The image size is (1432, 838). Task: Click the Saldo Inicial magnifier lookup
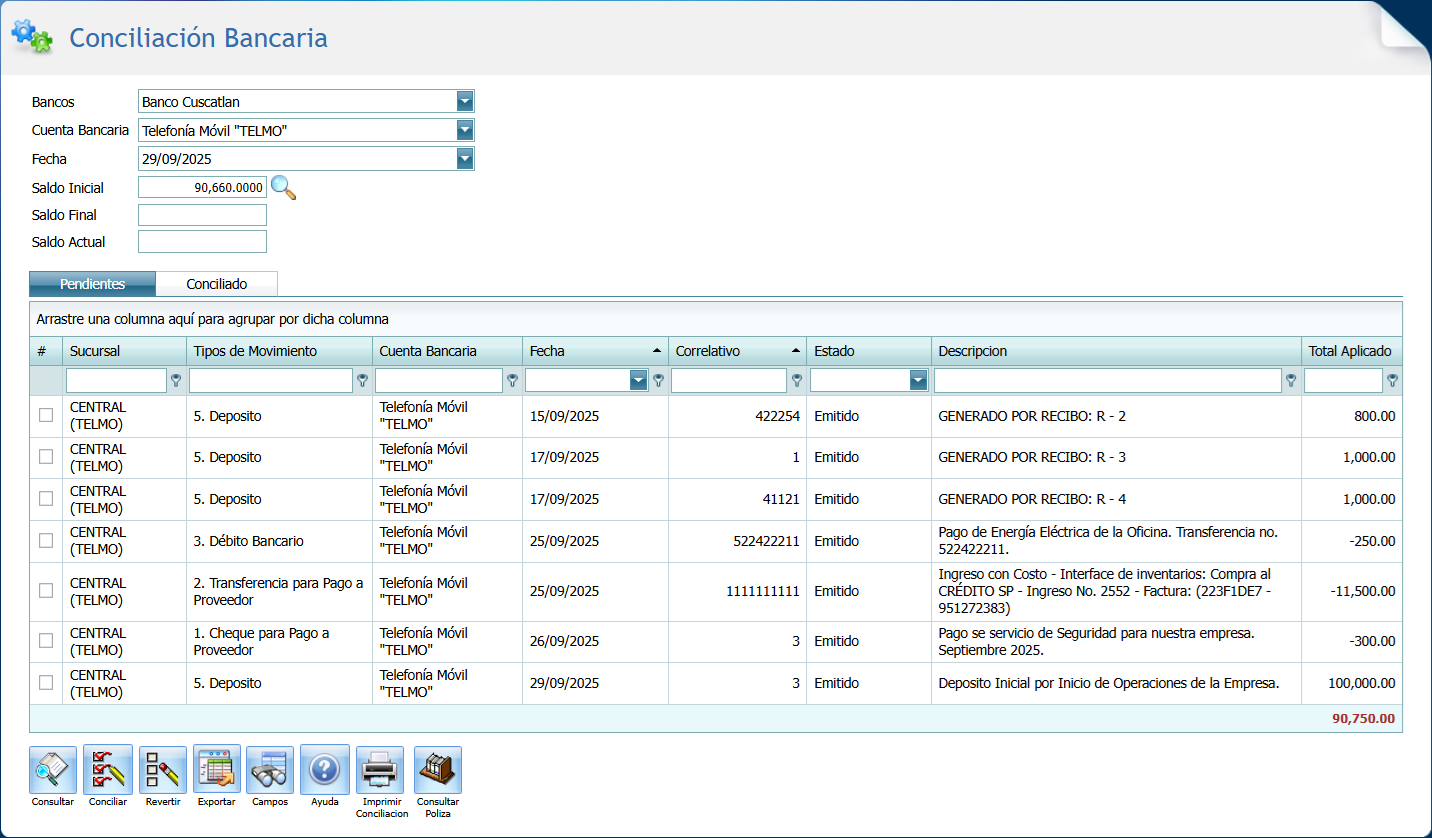tap(283, 188)
